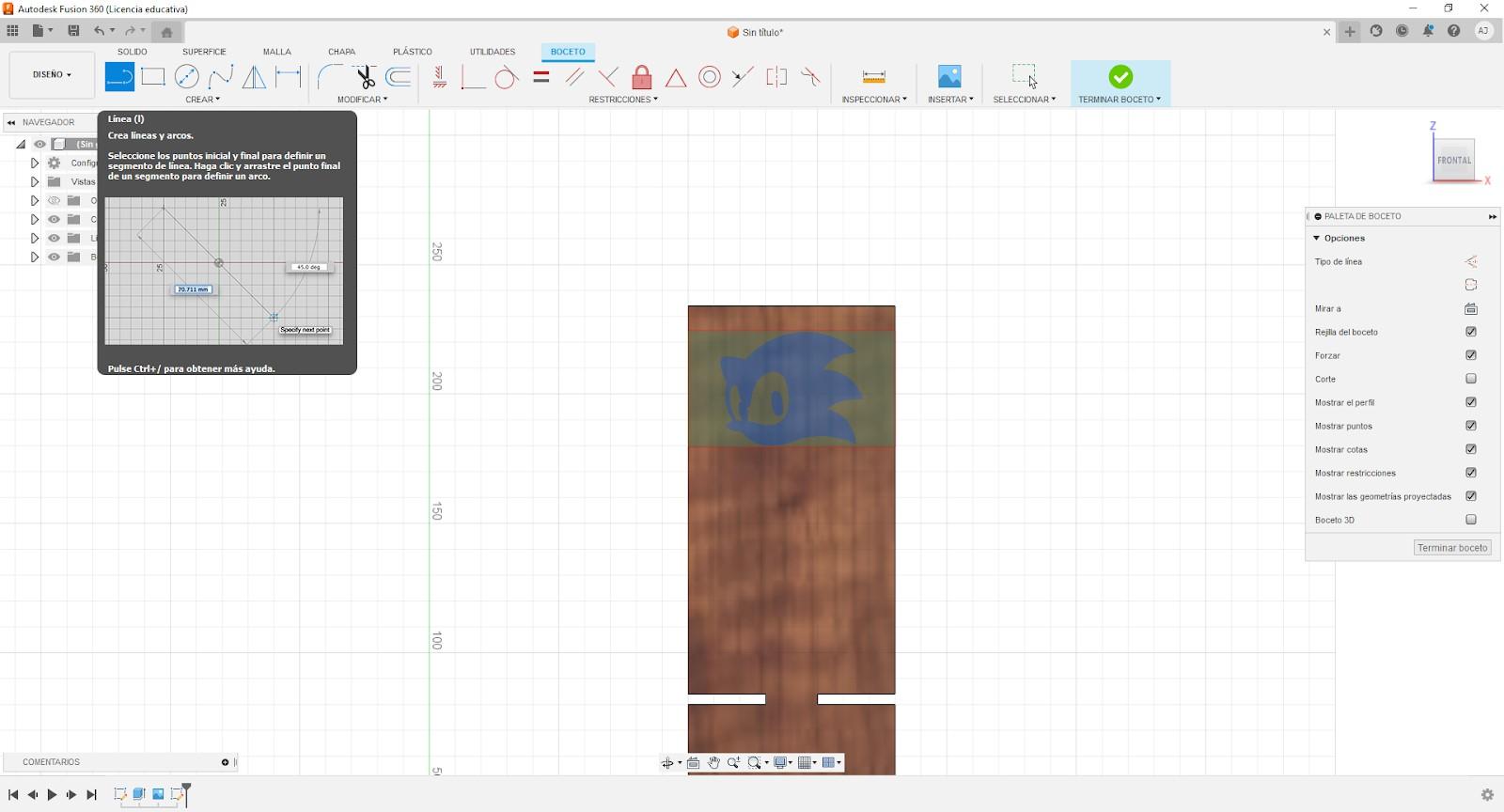Viewport: 1504px width, 812px height.
Task: Select the Offset tool
Action: [399, 77]
